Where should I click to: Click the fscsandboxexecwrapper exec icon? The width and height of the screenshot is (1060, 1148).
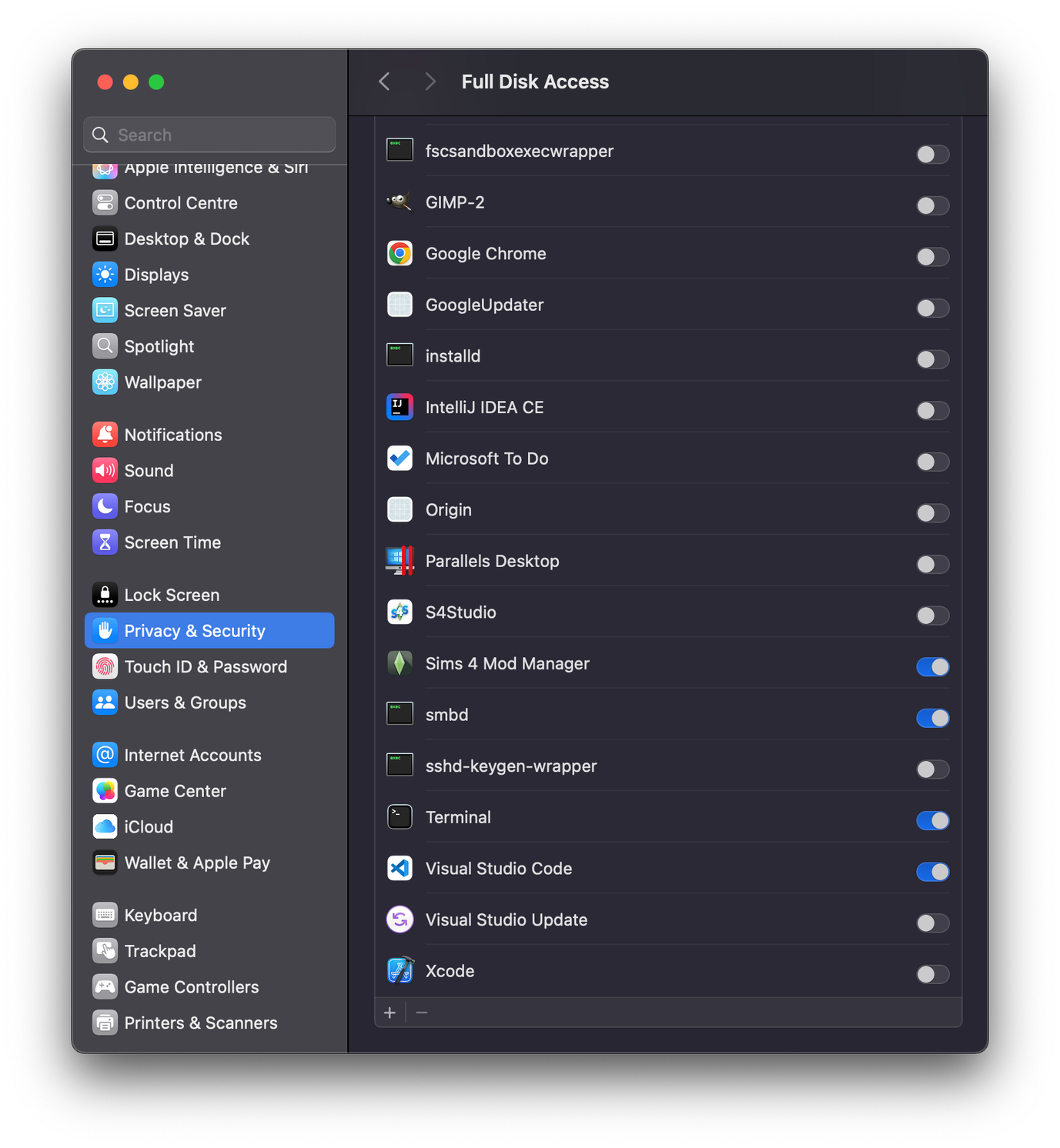point(400,151)
